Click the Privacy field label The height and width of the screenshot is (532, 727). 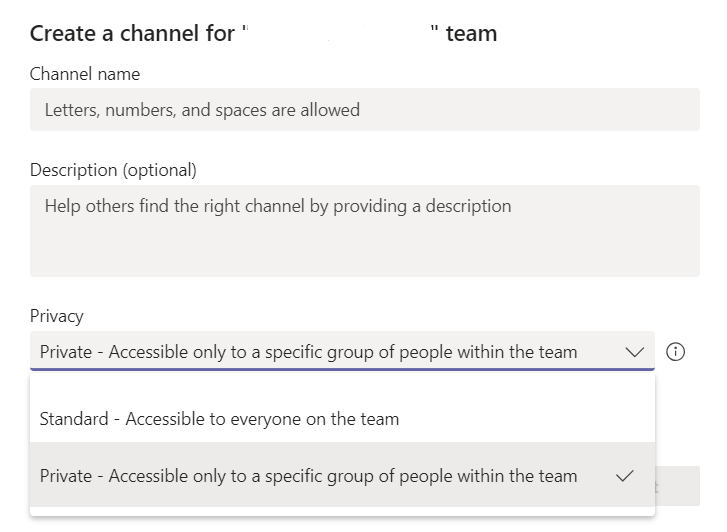coord(57,316)
